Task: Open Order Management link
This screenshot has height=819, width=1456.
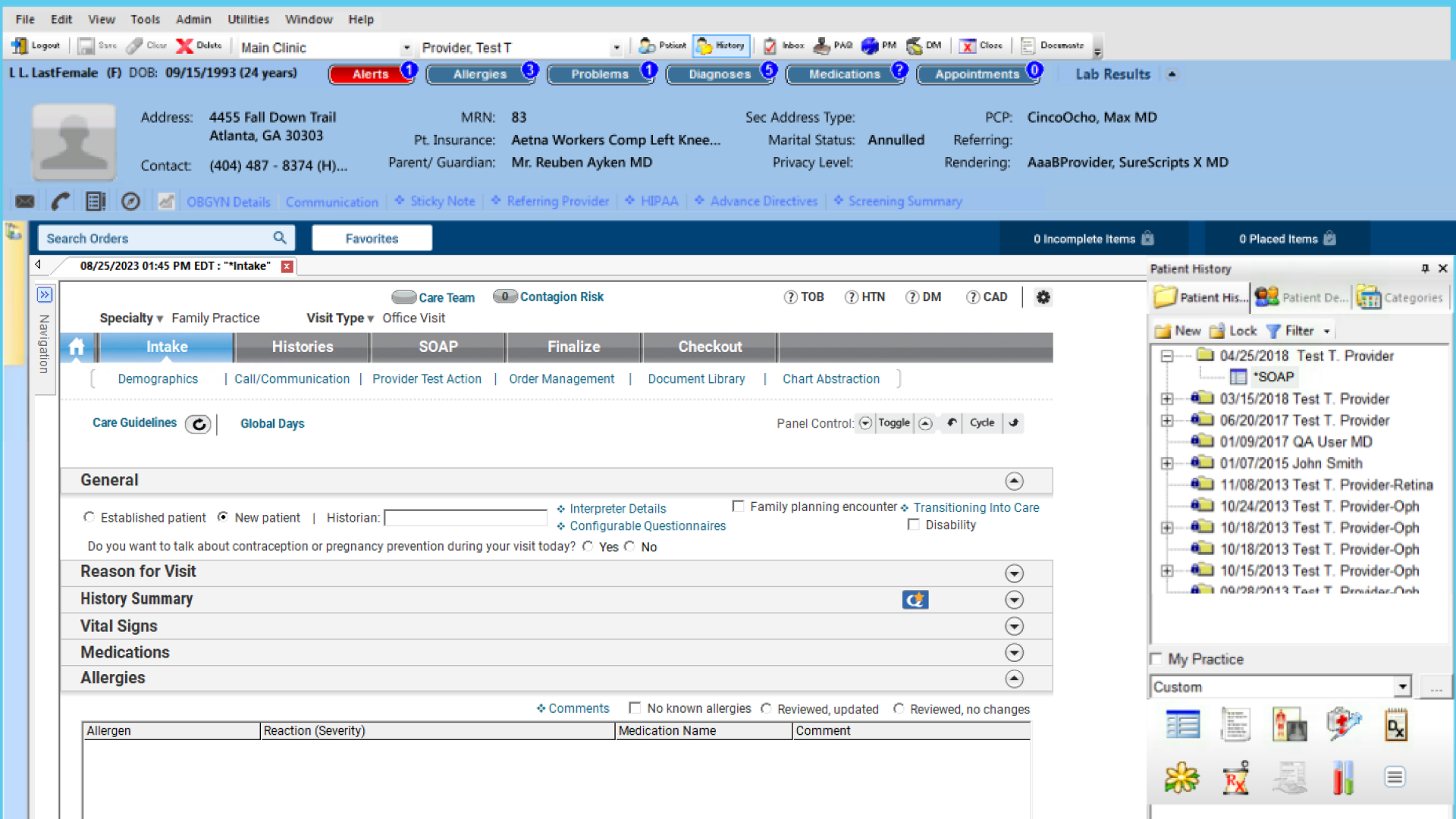Action: 561,379
